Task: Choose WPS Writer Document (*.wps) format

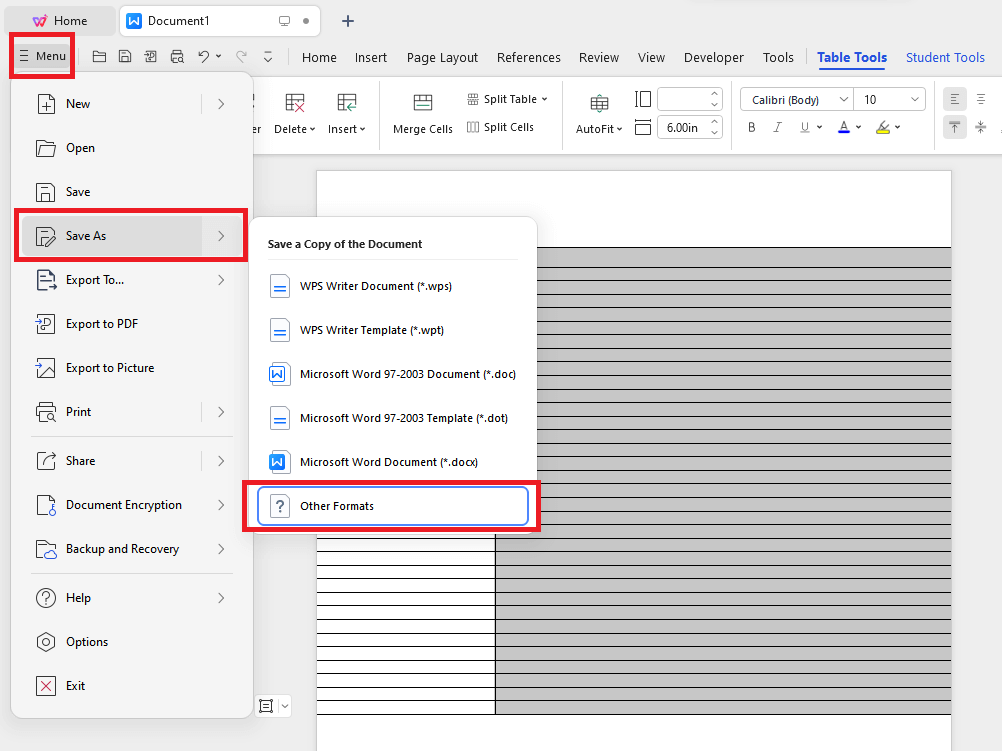Action: 392,286
